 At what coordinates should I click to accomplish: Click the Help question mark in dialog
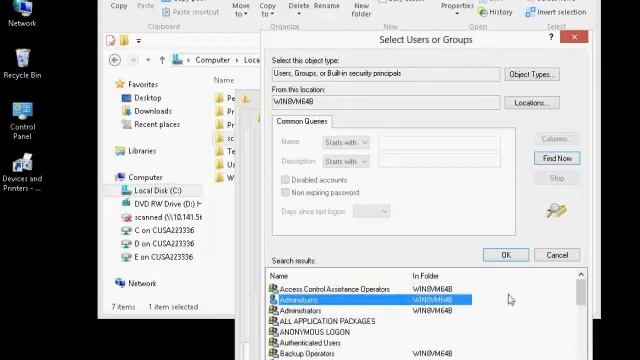[x=551, y=37]
